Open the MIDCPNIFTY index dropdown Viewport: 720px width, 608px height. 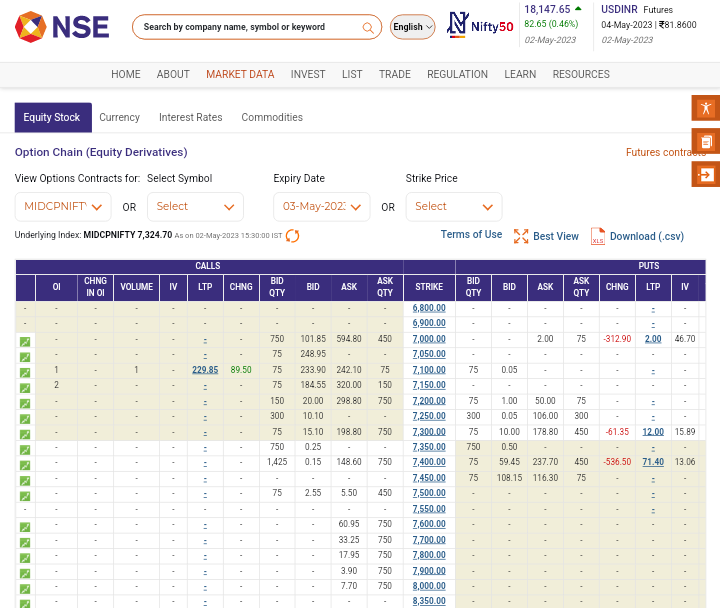63,207
